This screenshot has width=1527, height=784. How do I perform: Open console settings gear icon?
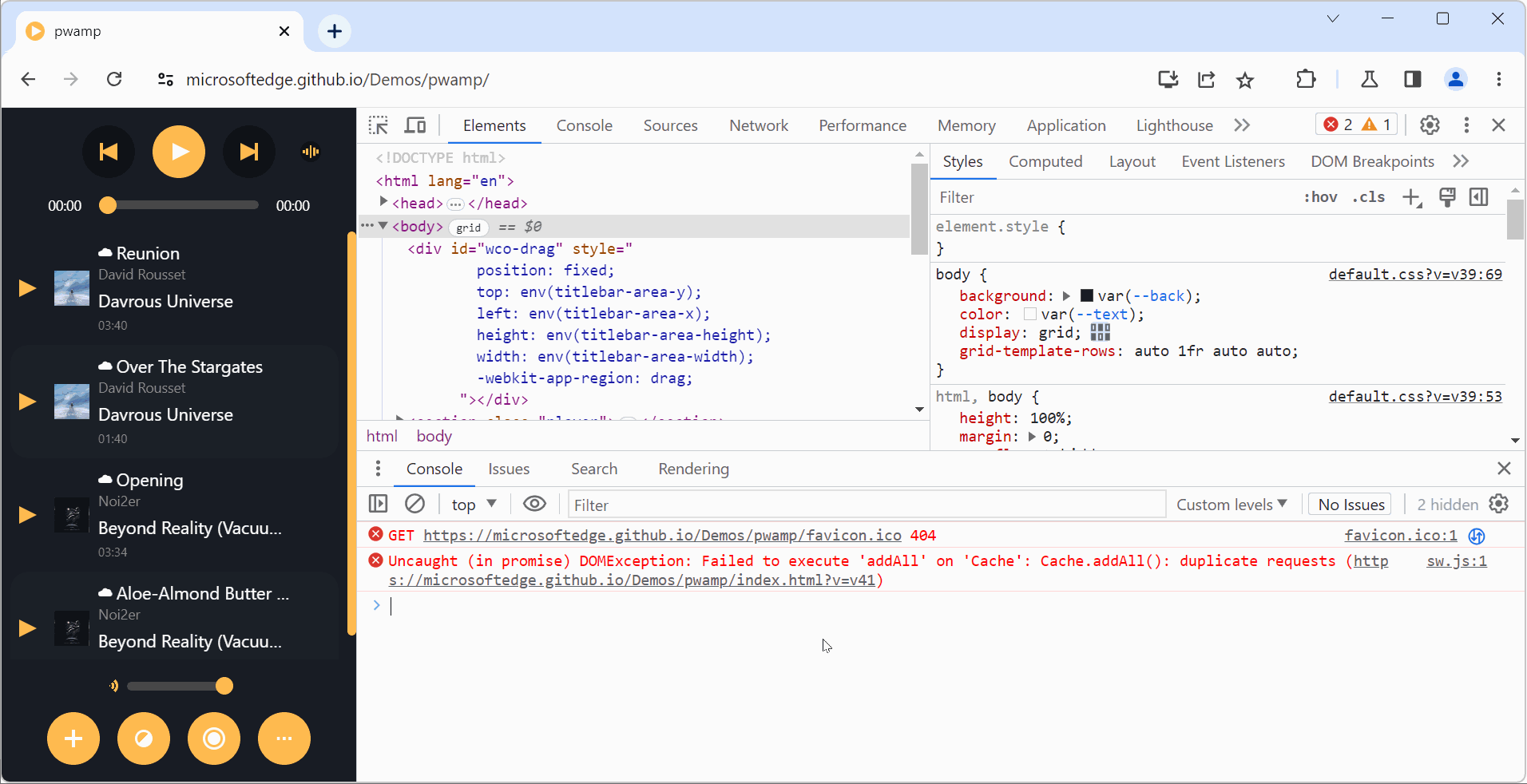pos(1499,504)
